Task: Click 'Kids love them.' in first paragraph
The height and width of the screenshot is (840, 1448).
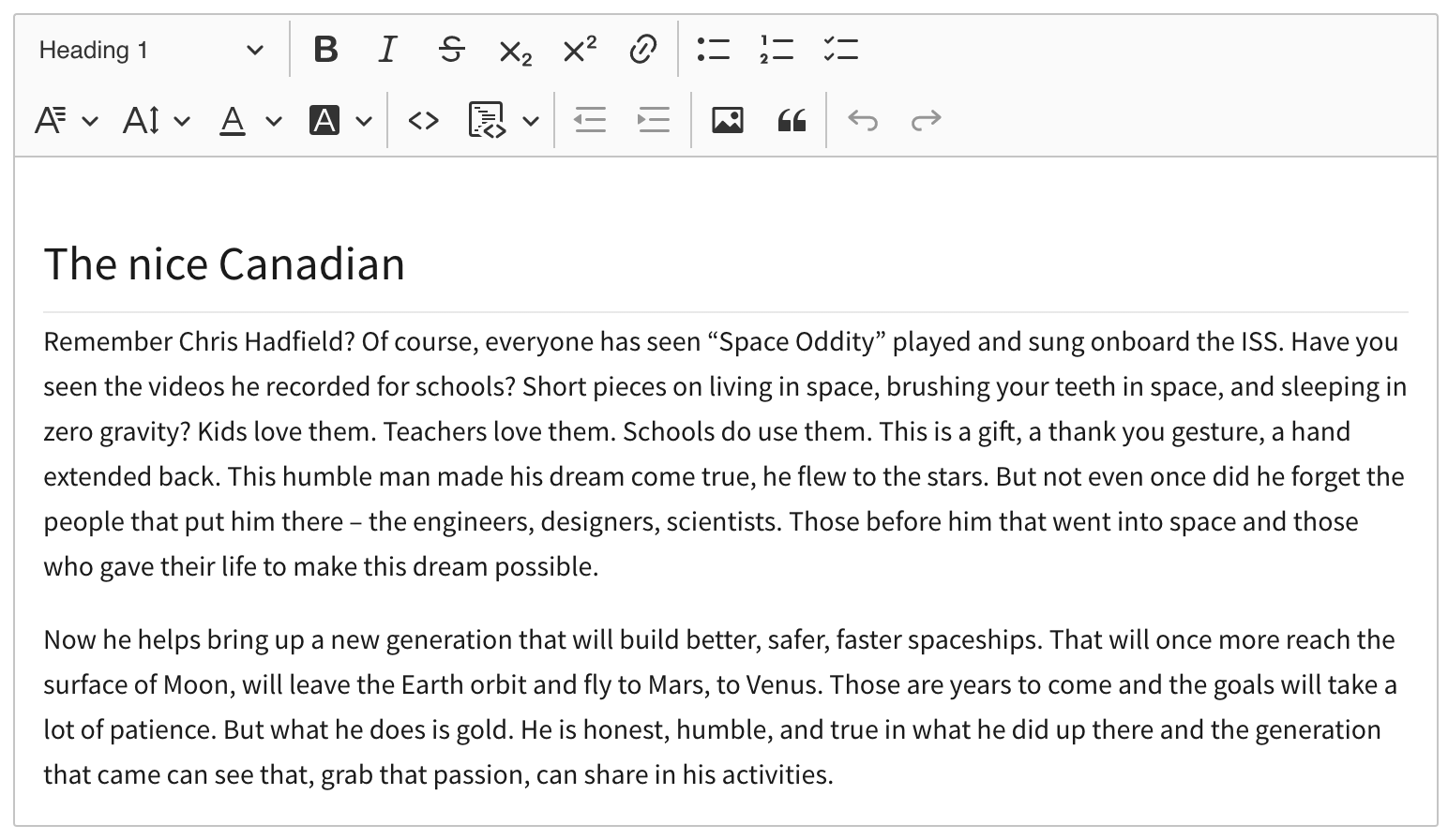Action: [287, 431]
